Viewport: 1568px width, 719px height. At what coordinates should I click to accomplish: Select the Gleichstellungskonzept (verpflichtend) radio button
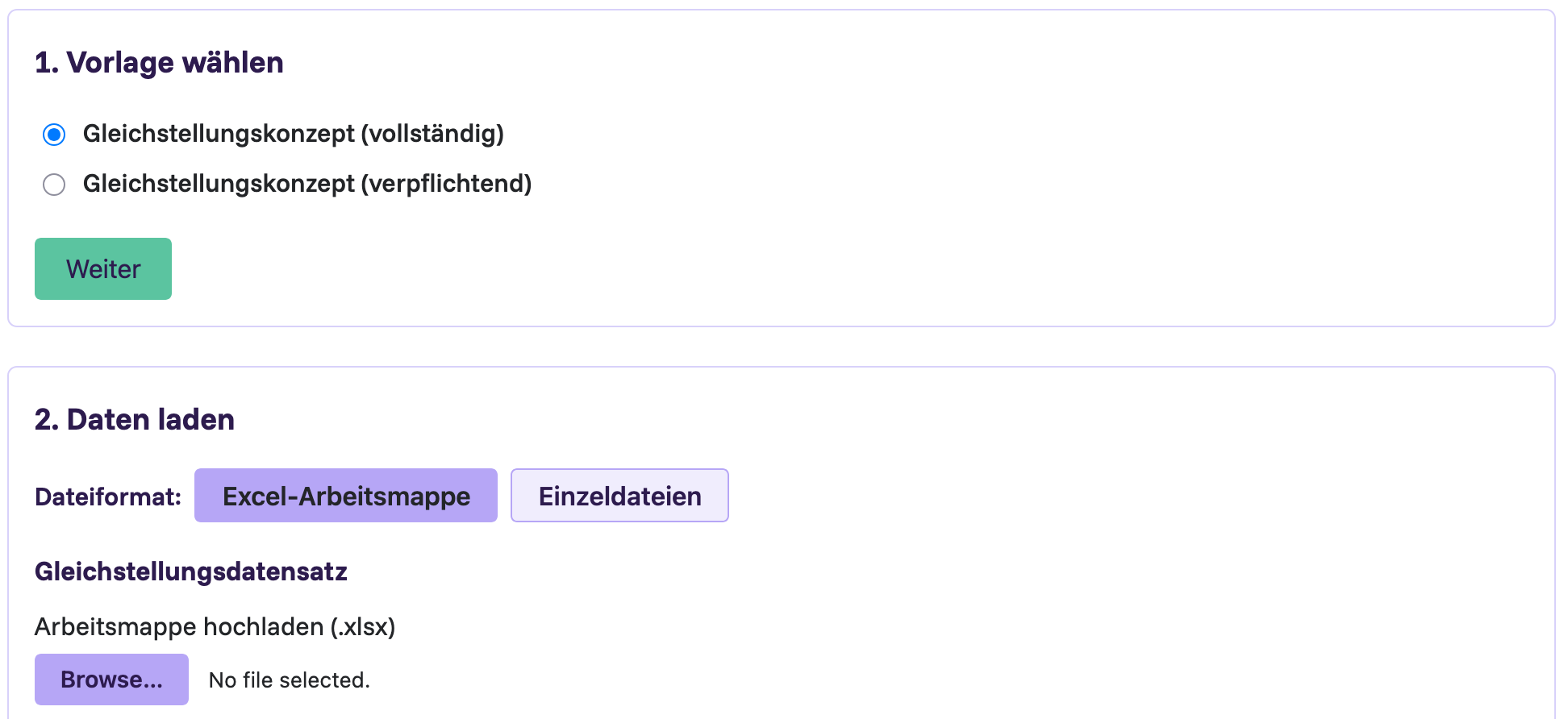point(54,185)
